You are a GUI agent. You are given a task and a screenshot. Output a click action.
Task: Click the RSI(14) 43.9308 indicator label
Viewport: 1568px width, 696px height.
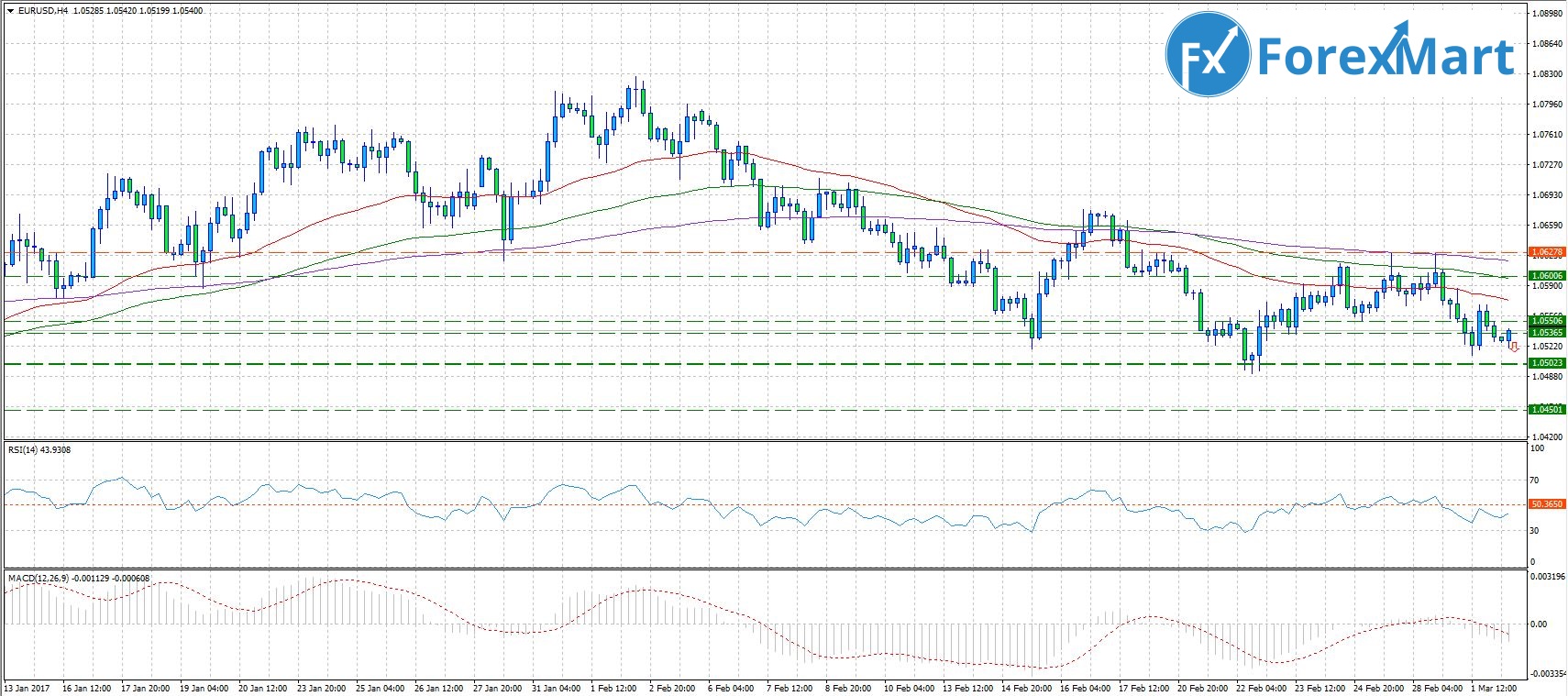tap(39, 449)
